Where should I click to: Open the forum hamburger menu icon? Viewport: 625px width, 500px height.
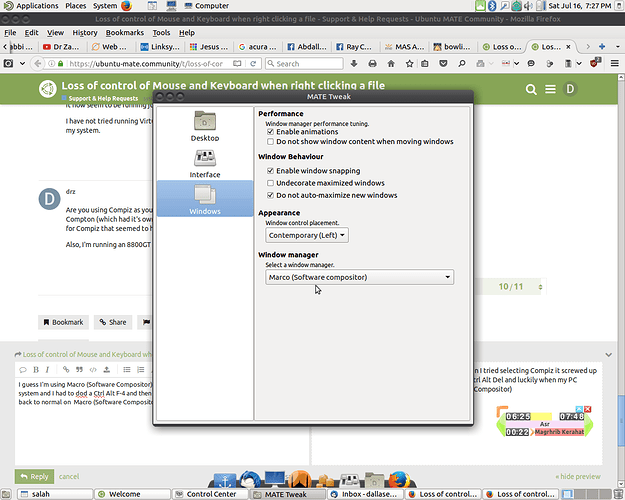(x=550, y=89)
